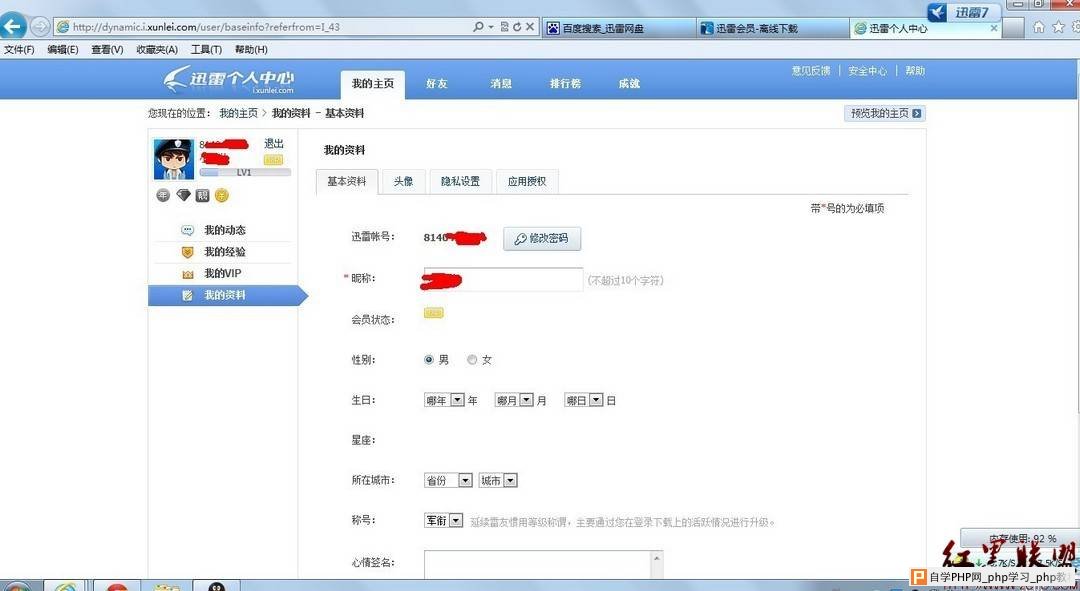Image resolution: width=1080 pixels, height=591 pixels.
Task: Open the 军衔 title dropdown
Action: [444, 521]
